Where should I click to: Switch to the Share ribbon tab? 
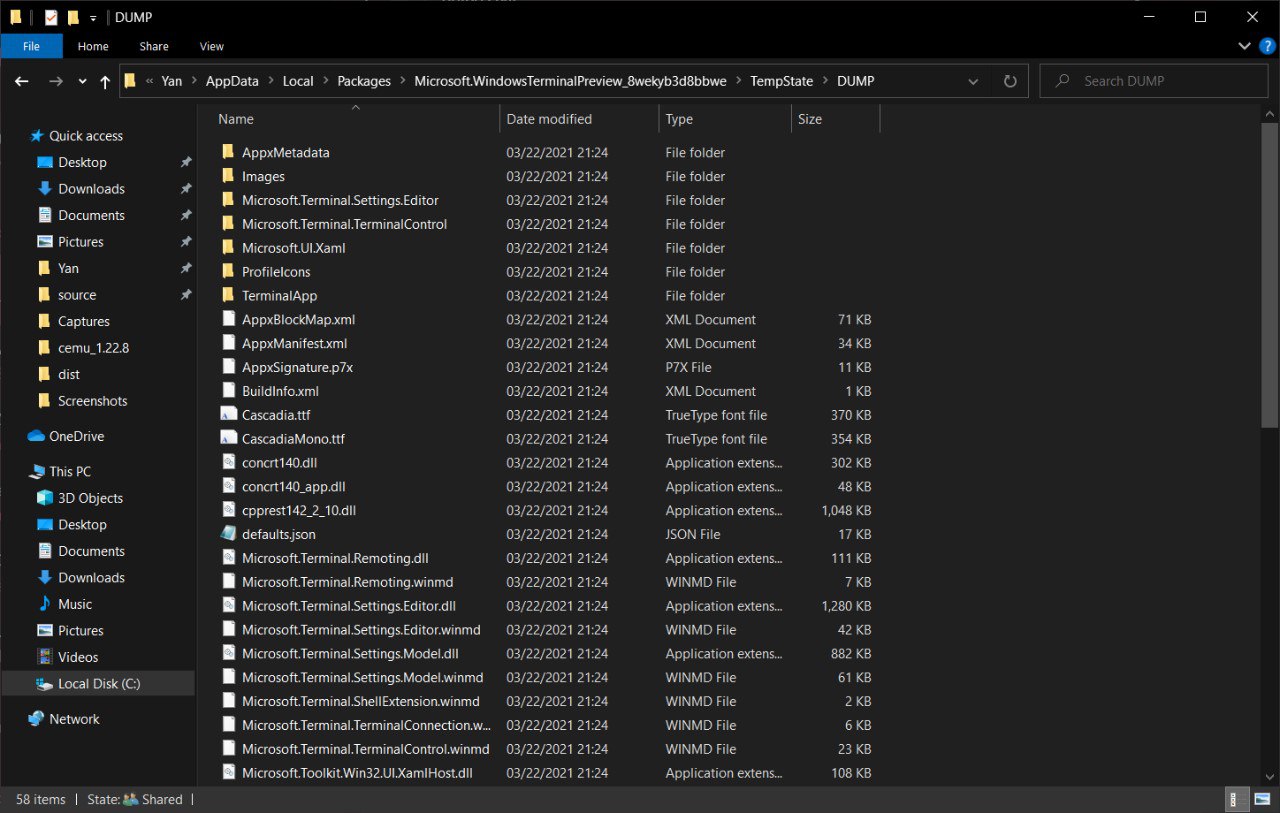154,46
